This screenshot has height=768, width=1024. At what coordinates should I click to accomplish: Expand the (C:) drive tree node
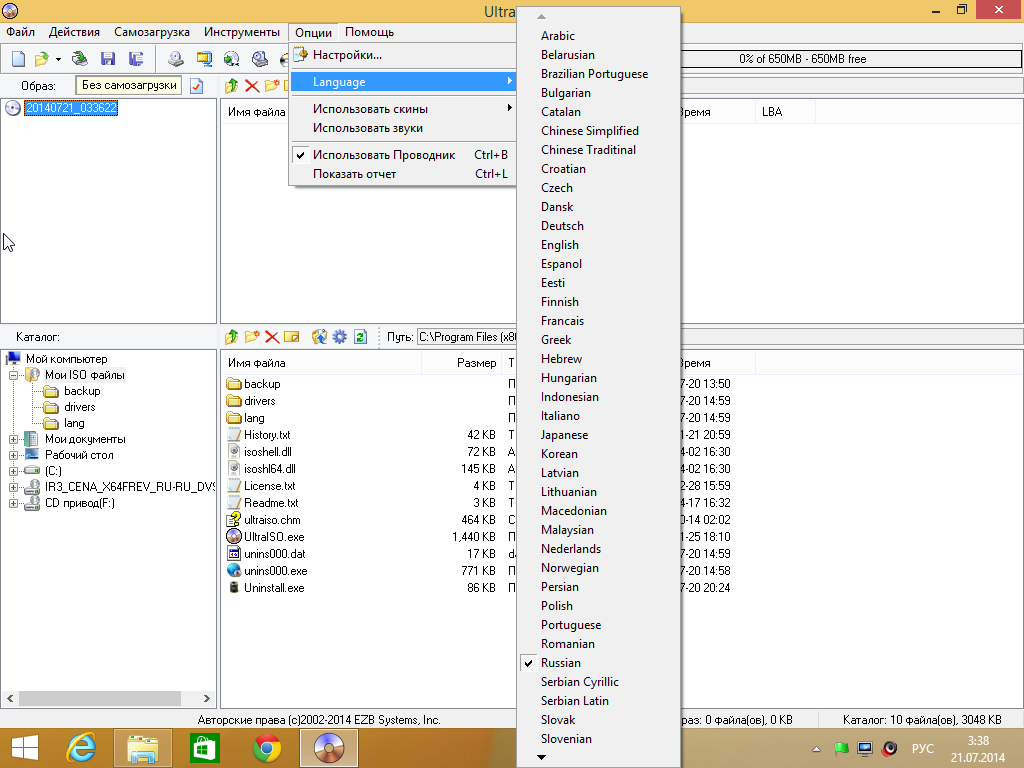click(x=13, y=471)
